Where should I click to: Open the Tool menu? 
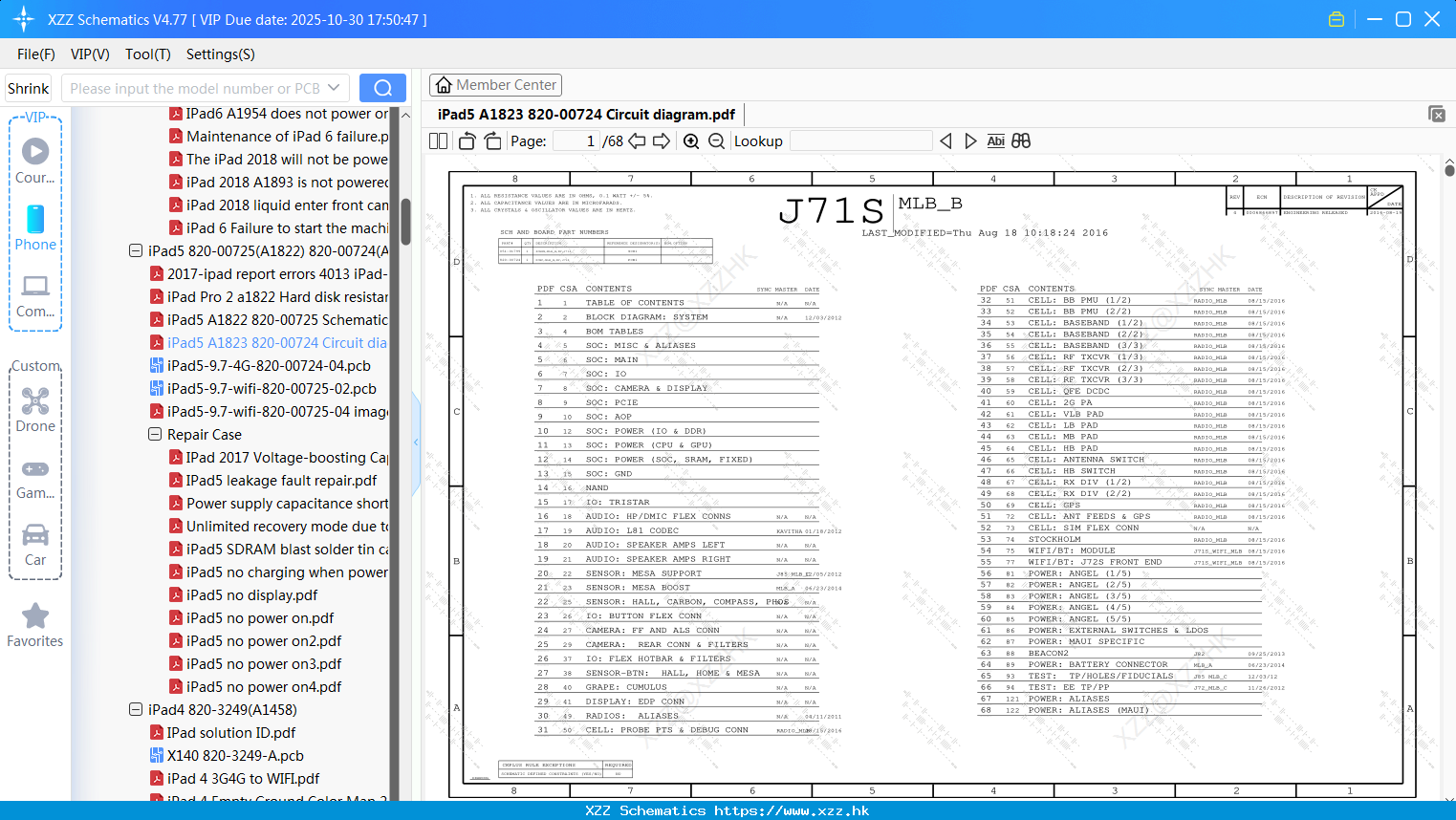pos(148,54)
